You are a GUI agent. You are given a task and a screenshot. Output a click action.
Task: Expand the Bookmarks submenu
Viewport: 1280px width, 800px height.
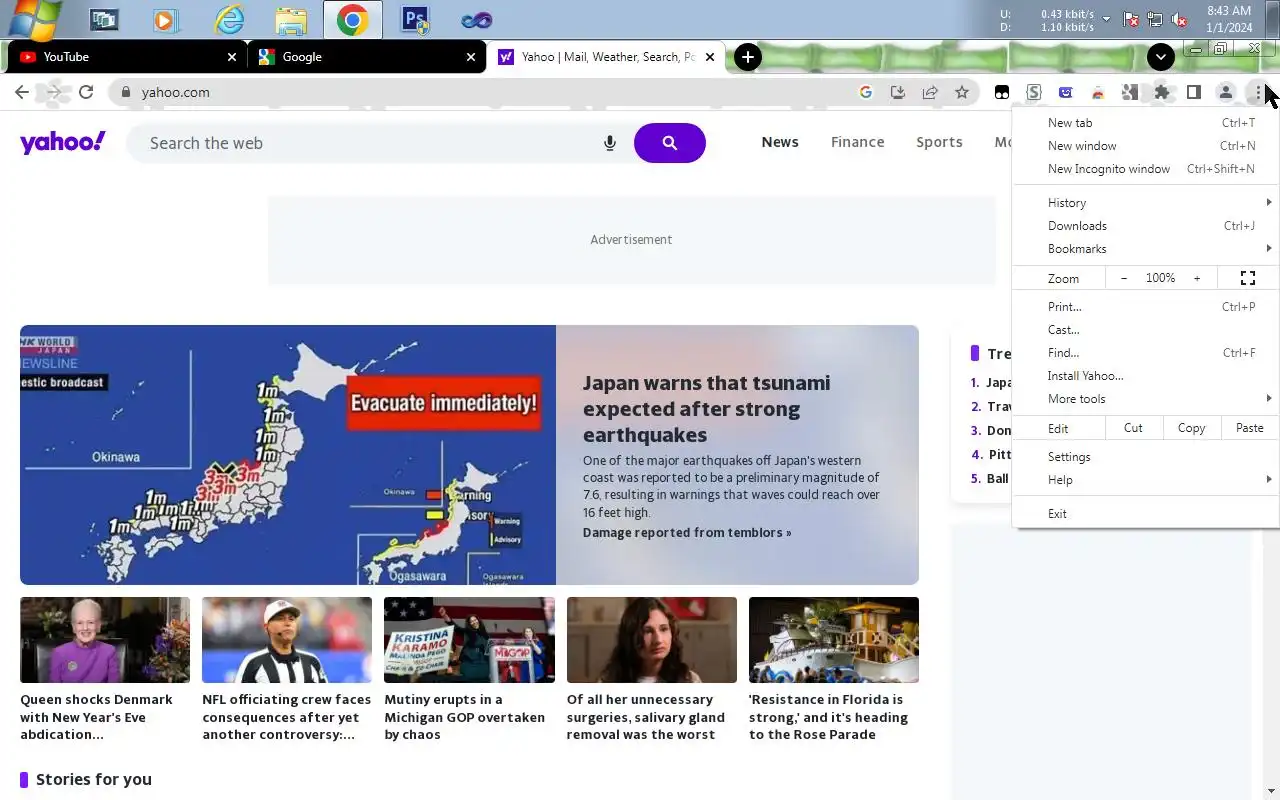(x=1146, y=249)
